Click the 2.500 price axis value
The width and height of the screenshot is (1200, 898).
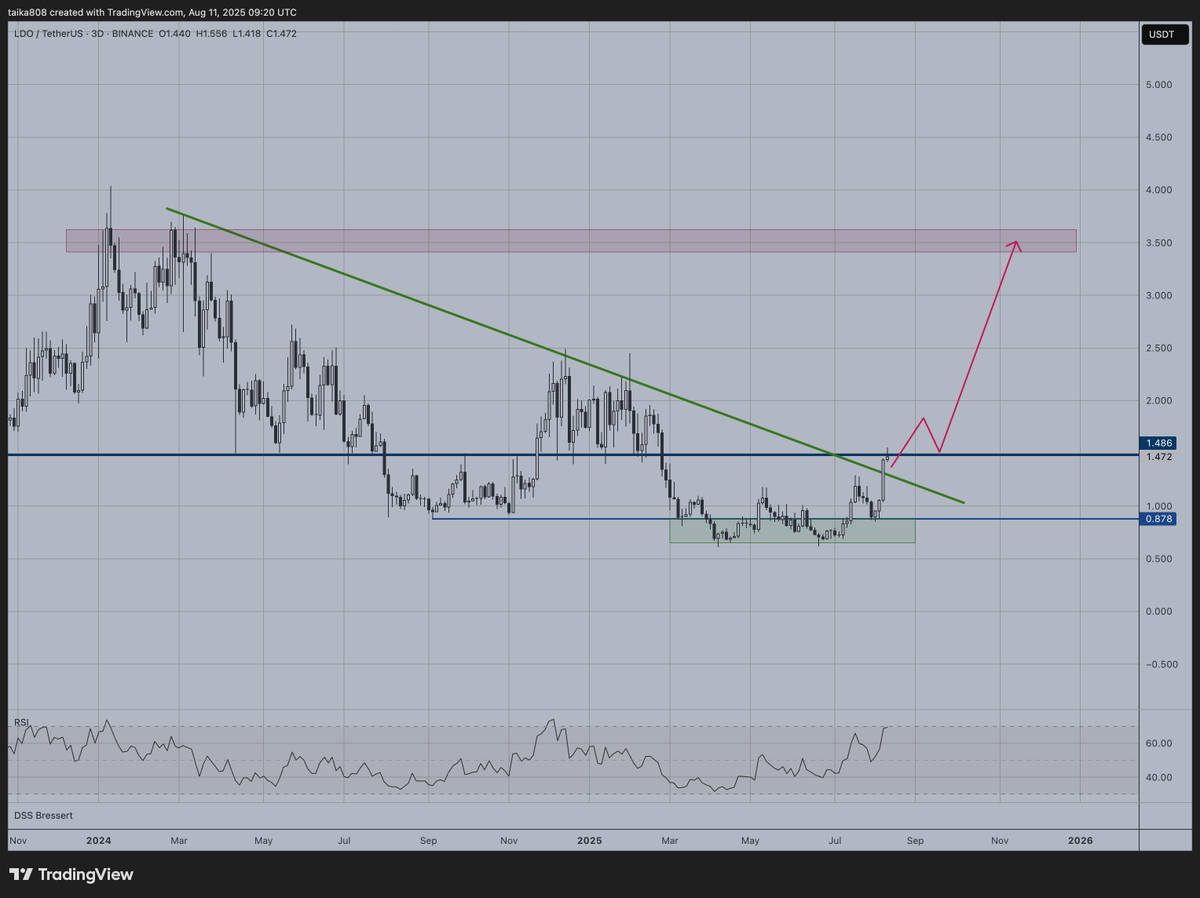[1160, 348]
